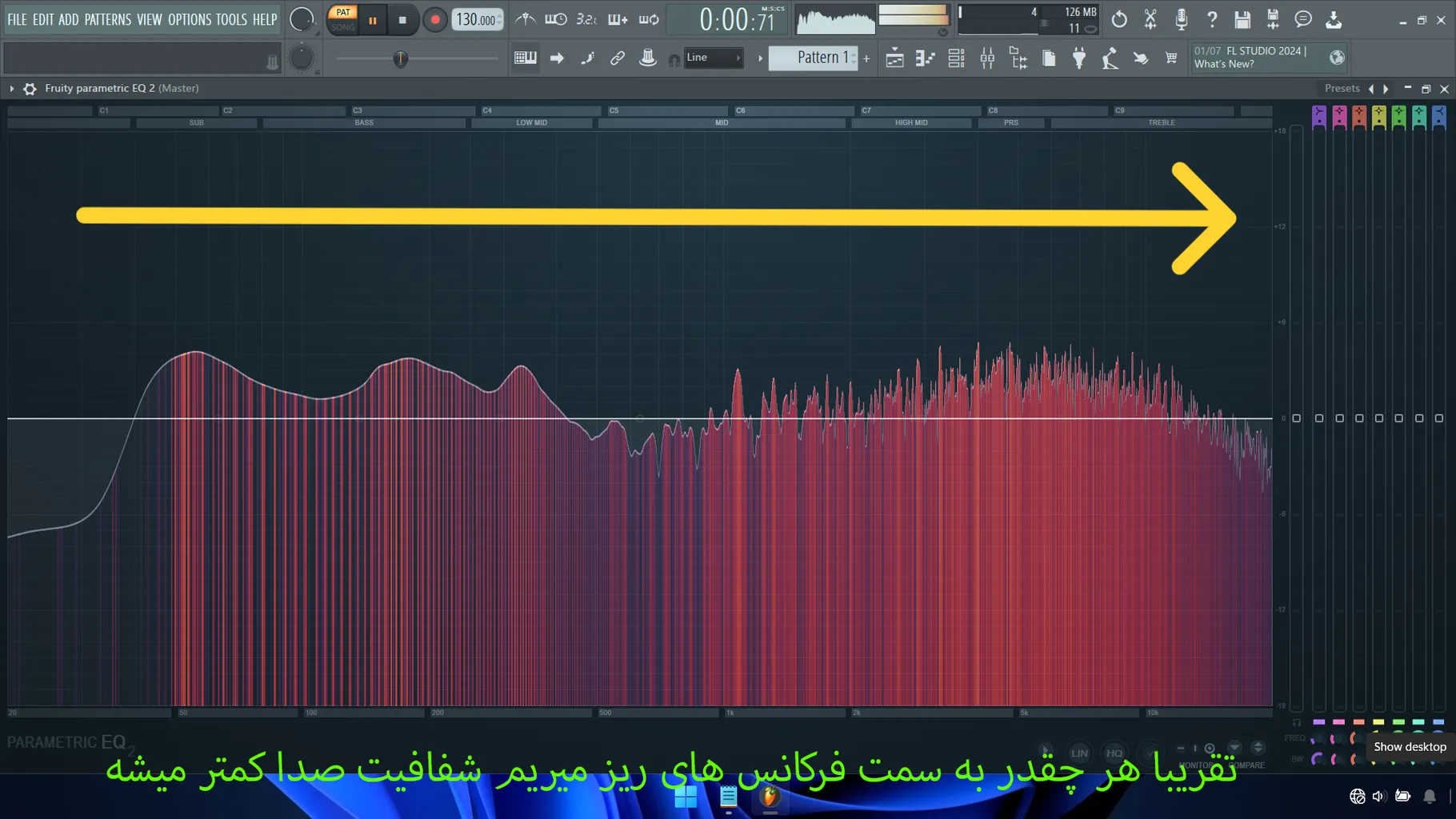Open the VIEW menu
This screenshot has height=819, width=1456.
(150, 19)
